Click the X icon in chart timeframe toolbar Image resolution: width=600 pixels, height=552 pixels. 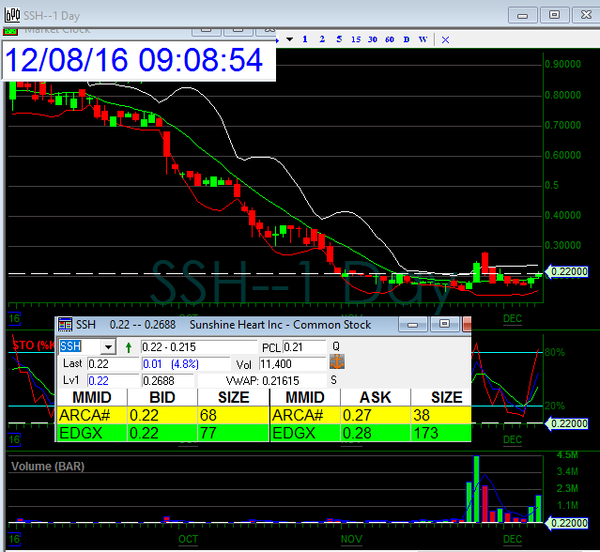(x=445, y=39)
